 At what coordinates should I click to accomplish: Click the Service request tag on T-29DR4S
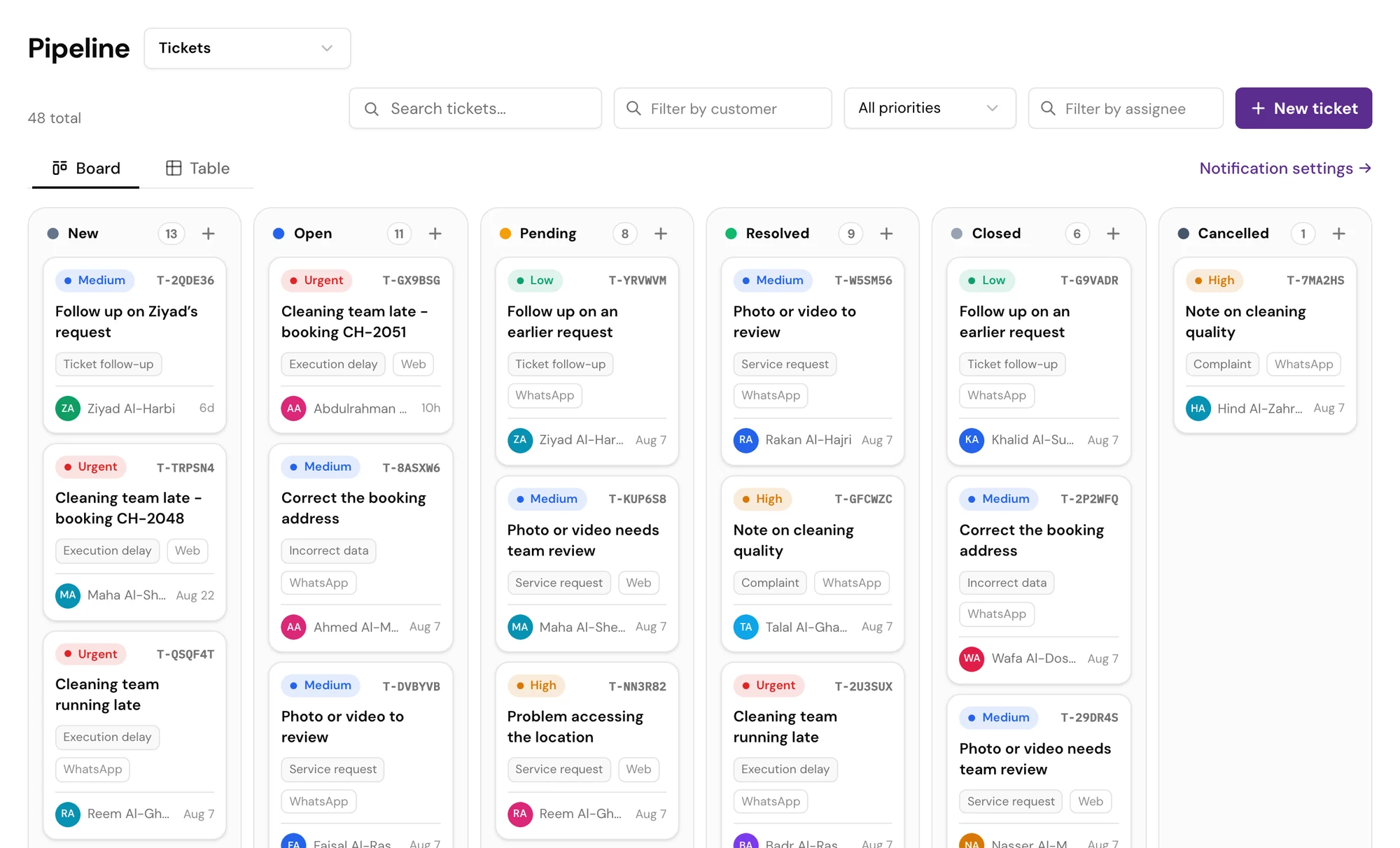[x=1011, y=802]
